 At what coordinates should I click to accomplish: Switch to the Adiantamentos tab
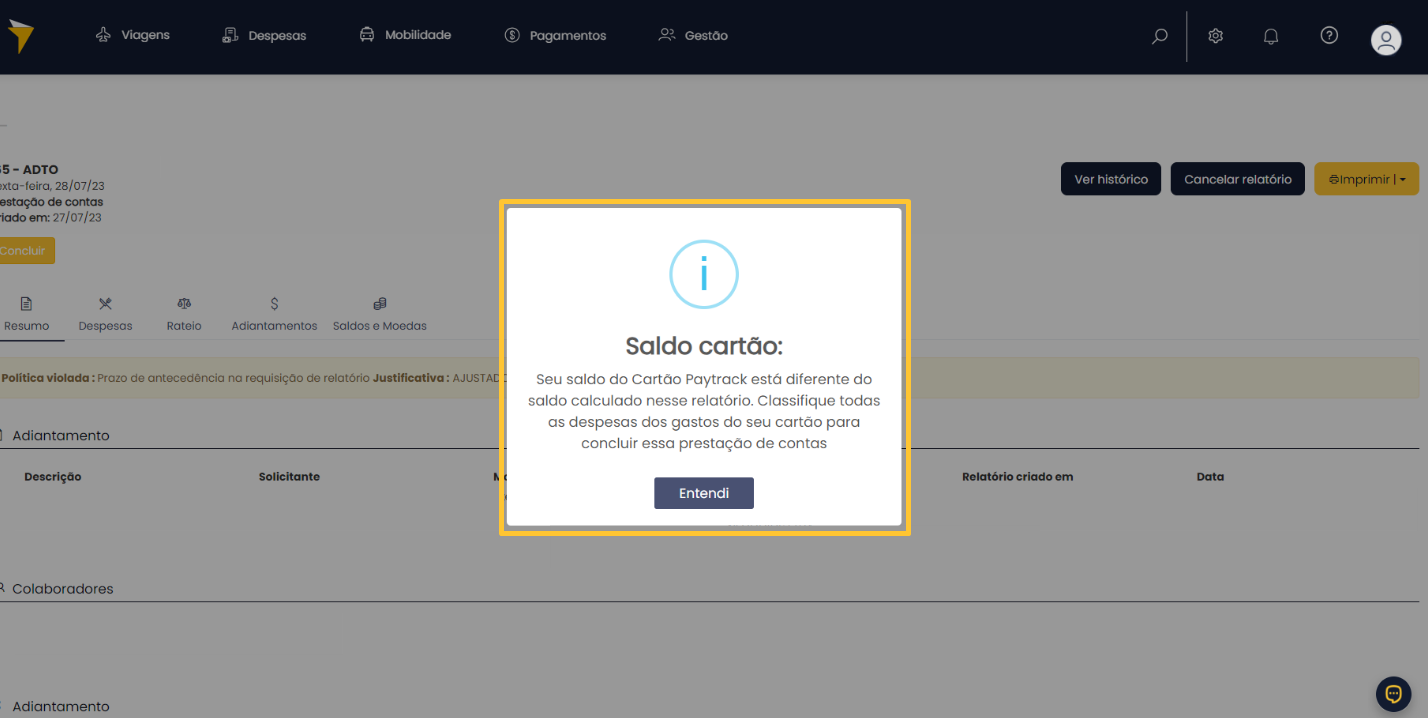[274, 314]
